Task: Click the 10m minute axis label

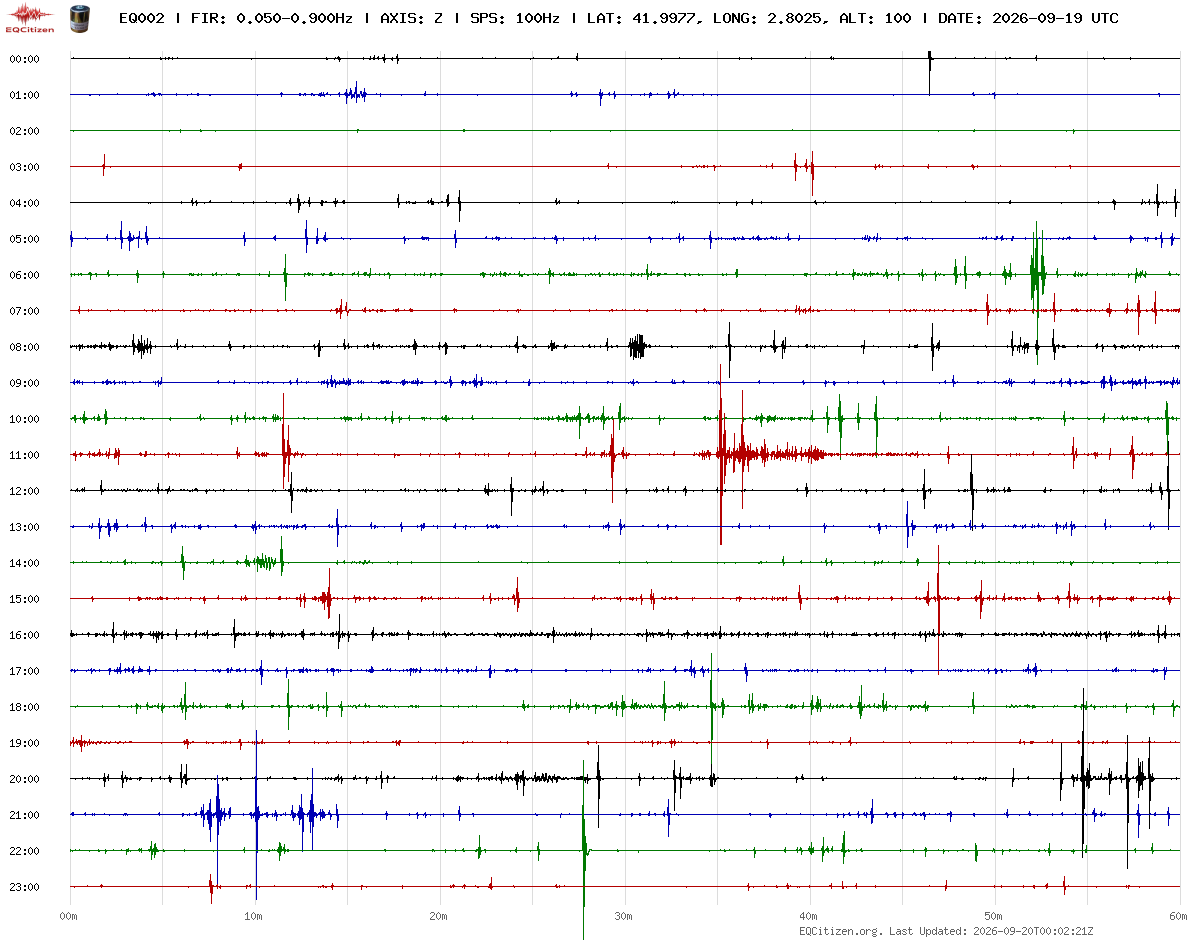Action: (x=253, y=916)
